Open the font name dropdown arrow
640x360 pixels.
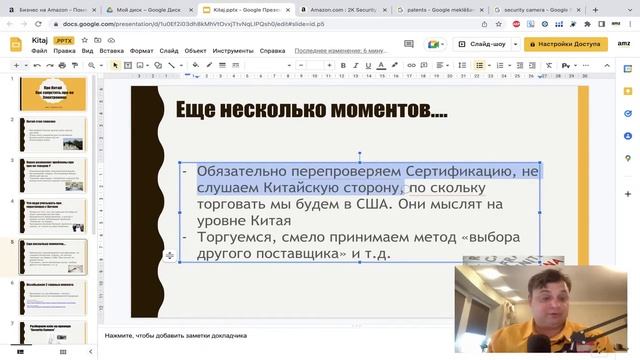click(289, 65)
